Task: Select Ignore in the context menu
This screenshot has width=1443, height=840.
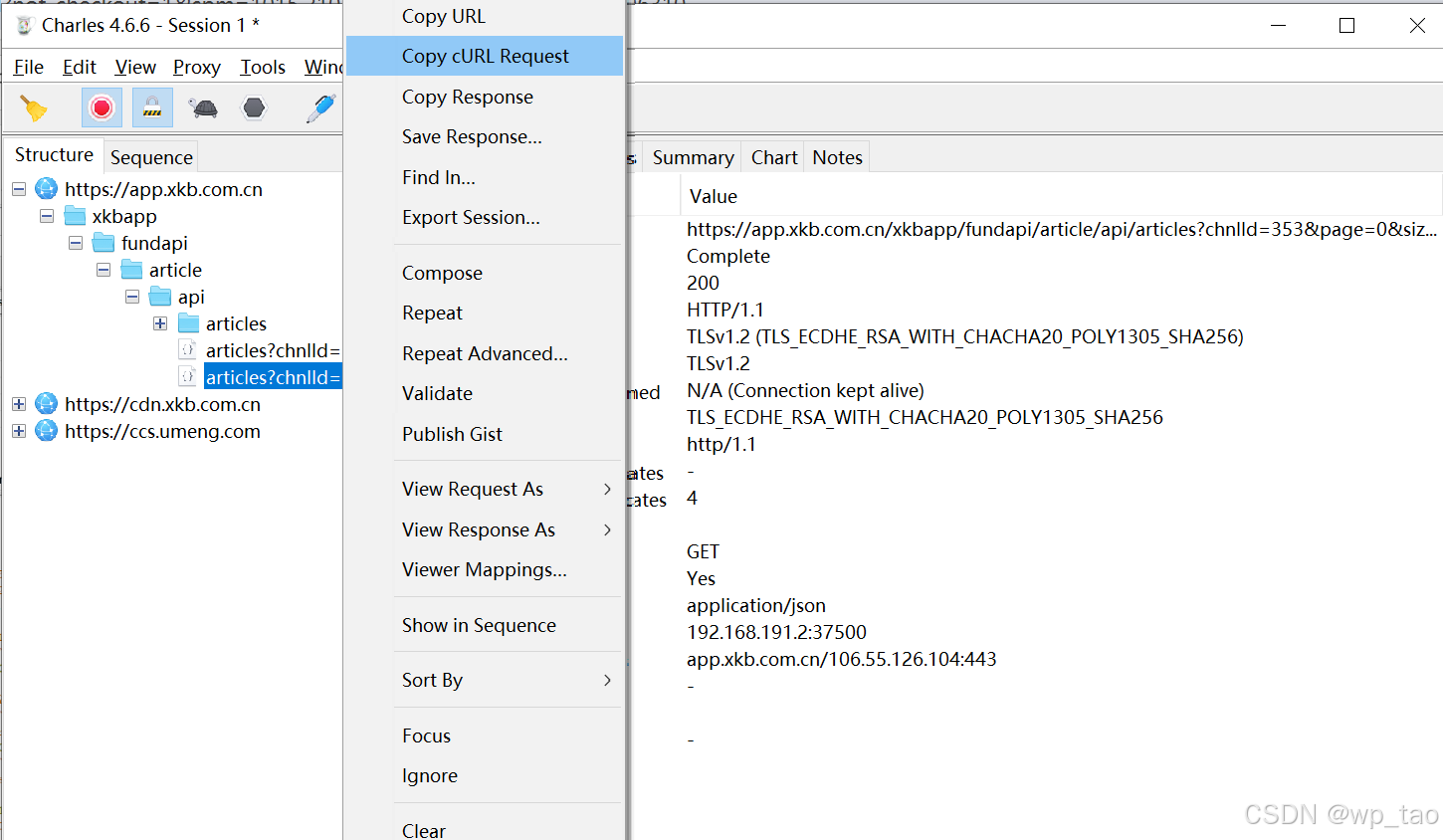Action: point(485,775)
